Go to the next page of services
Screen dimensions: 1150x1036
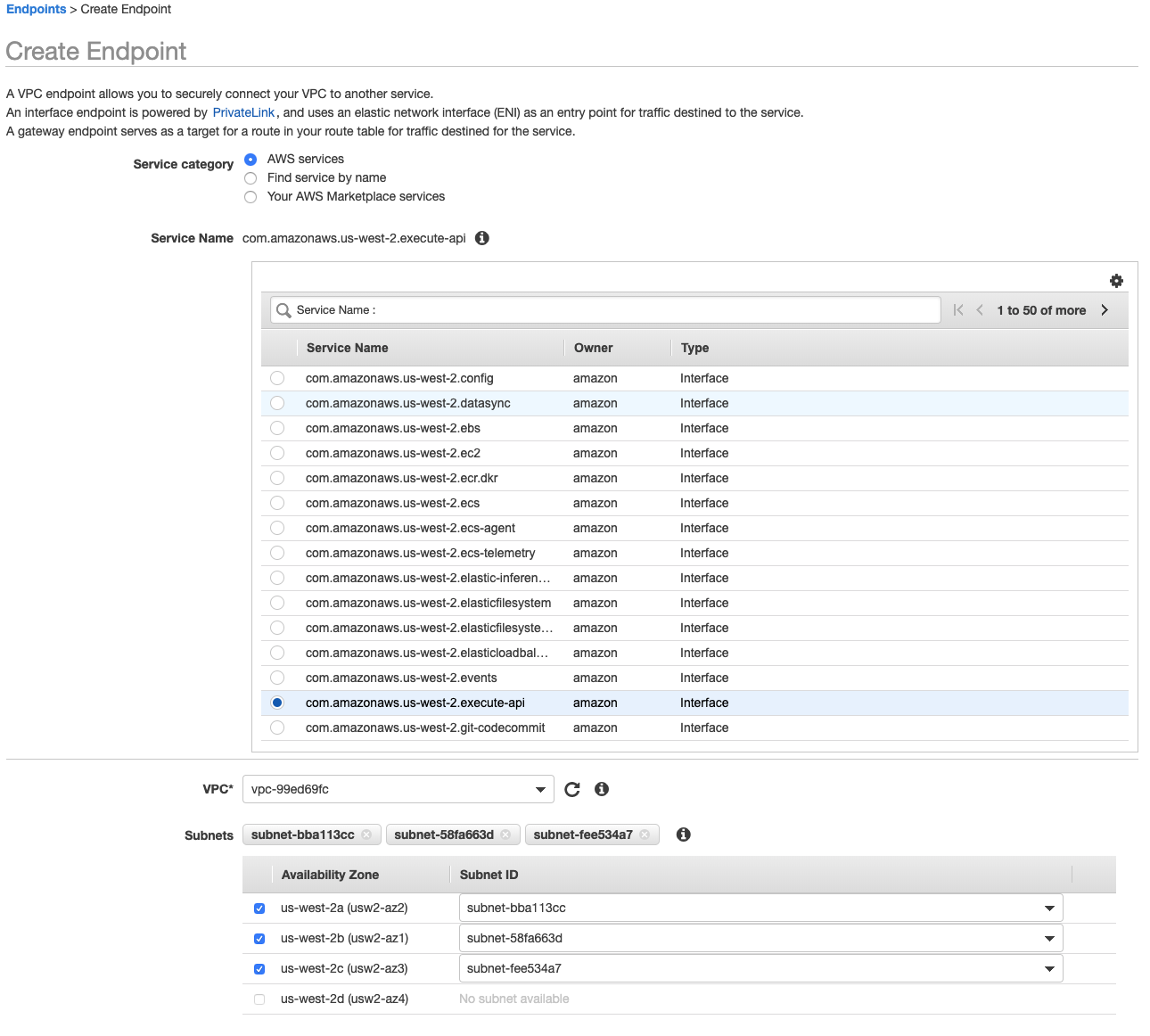(1105, 310)
